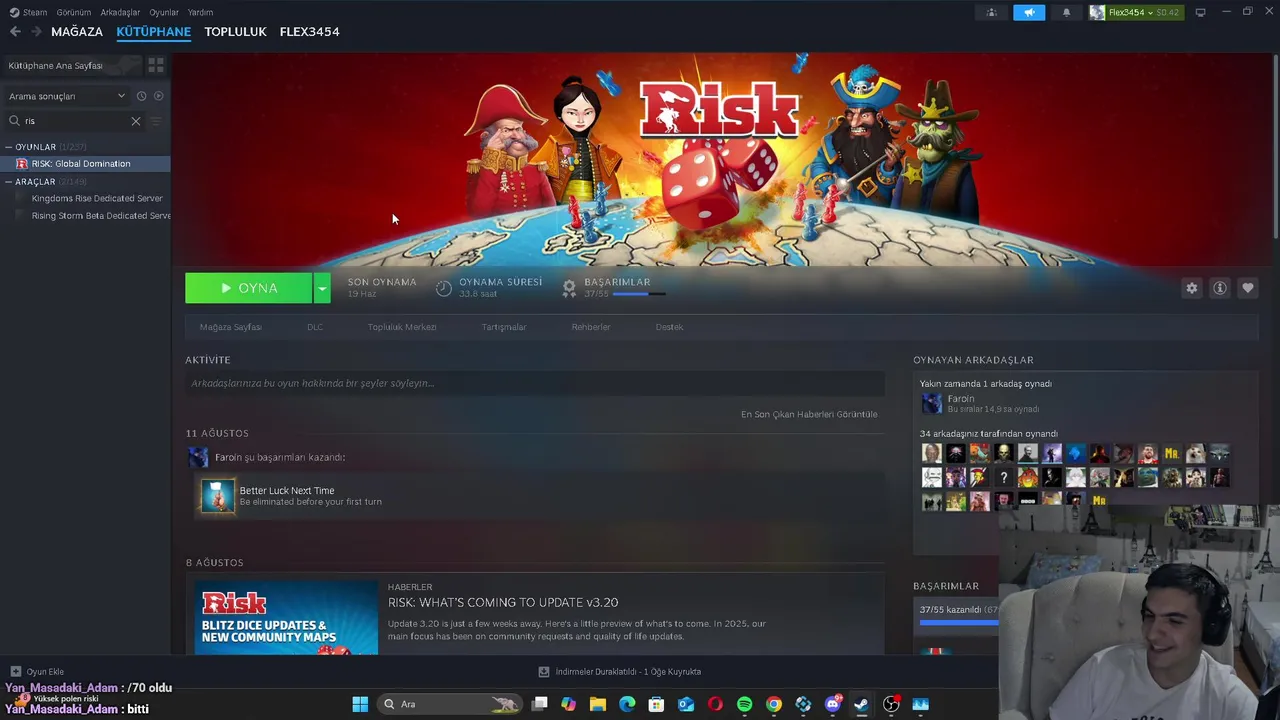Go to the TOPLULUK tab

click(235, 32)
